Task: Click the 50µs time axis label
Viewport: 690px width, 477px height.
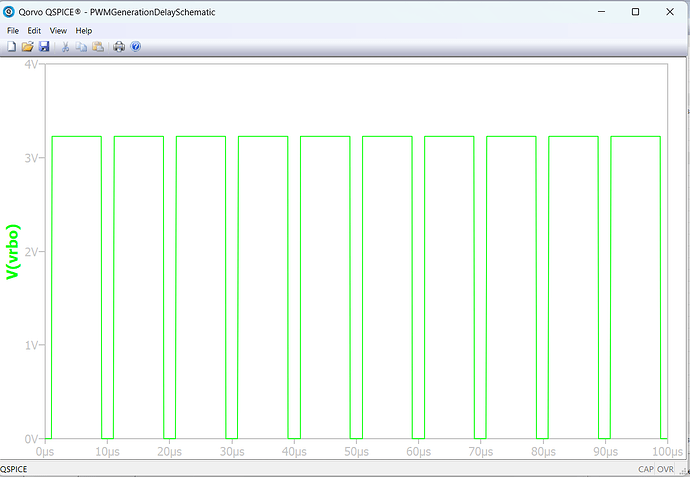Action: click(356, 452)
